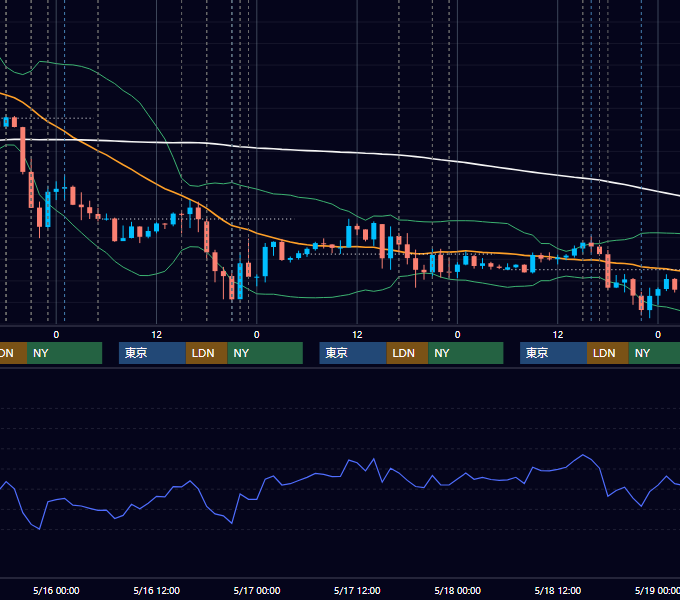Click the NY session block spanning 5/17 00:00
This screenshot has height=600, width=680.
point(265,353)
